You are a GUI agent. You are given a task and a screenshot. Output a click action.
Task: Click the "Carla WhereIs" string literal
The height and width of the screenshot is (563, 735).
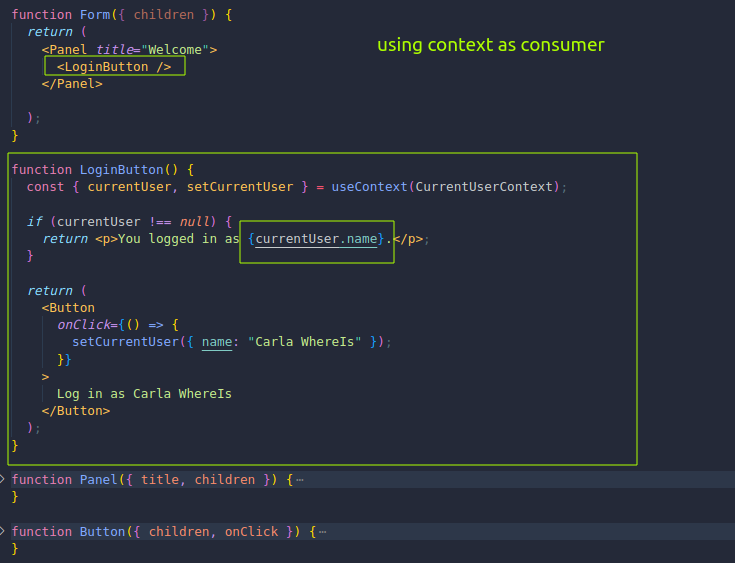(x=305, y=342)
